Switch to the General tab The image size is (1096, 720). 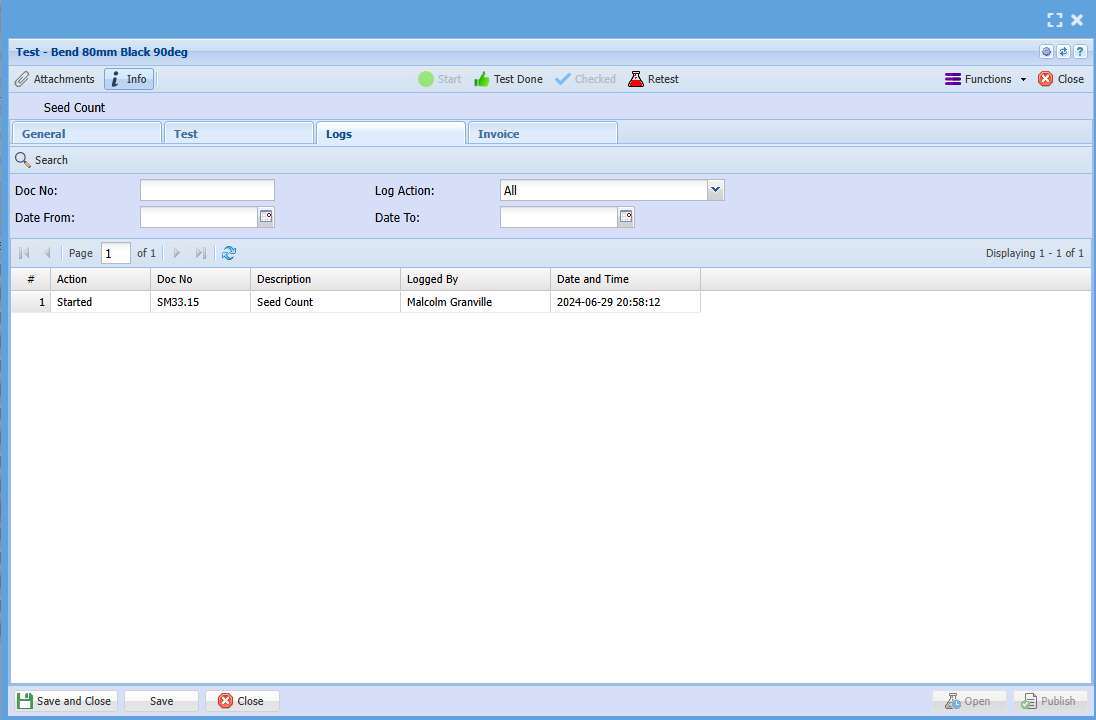[86, 134]
